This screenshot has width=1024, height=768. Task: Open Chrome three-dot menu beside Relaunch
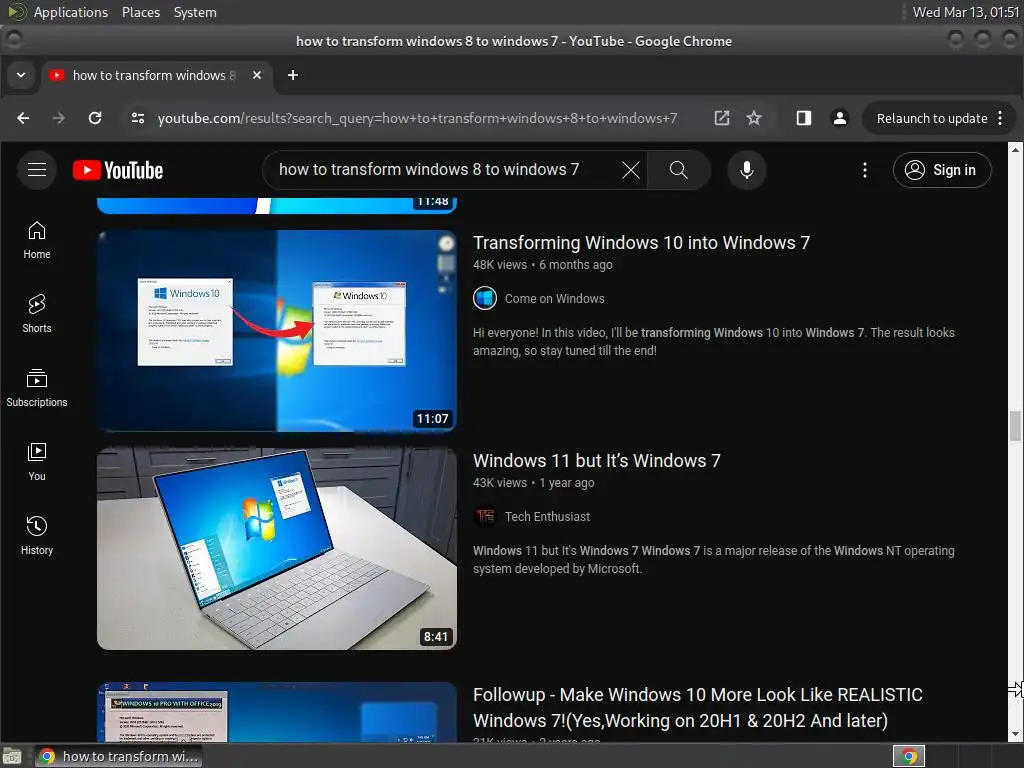point(1000,118)
